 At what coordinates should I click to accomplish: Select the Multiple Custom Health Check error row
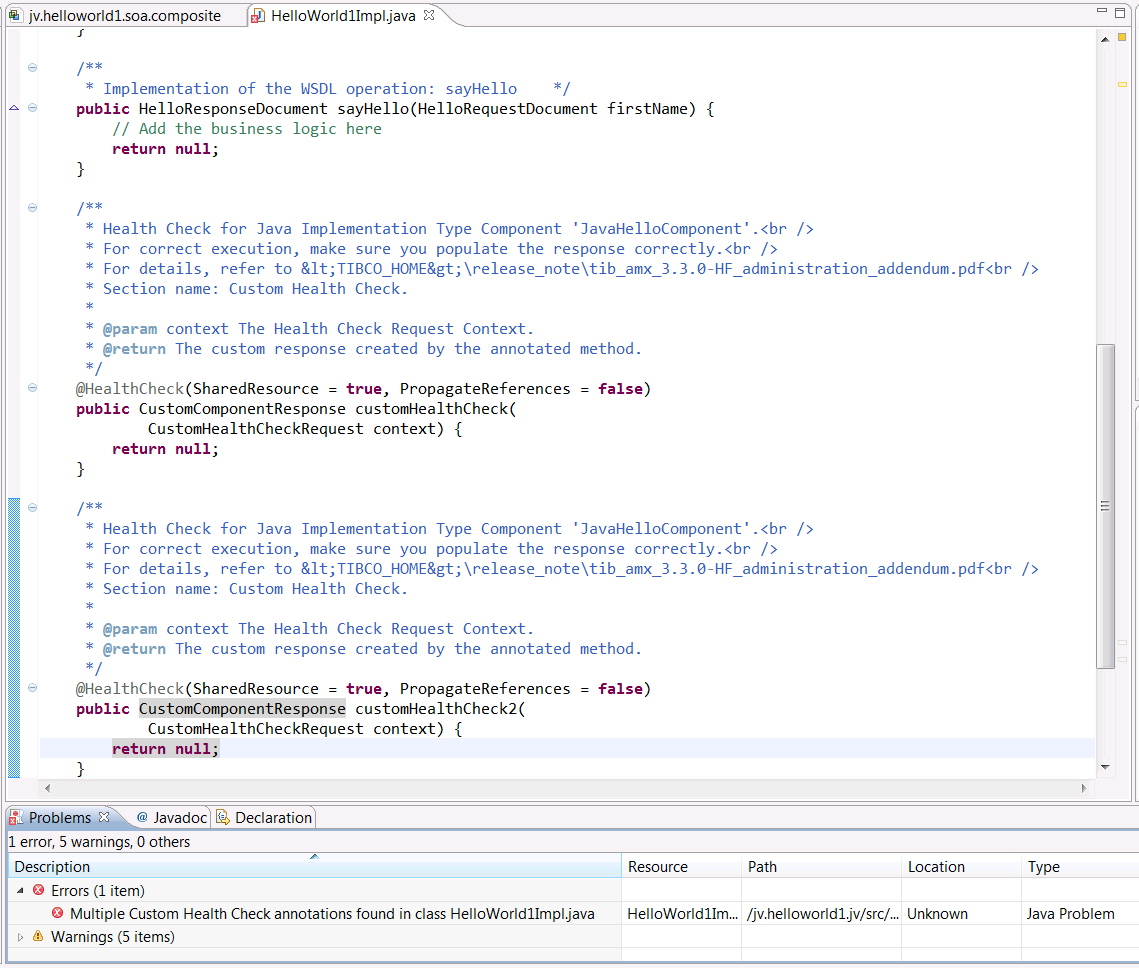click(332, 913)
